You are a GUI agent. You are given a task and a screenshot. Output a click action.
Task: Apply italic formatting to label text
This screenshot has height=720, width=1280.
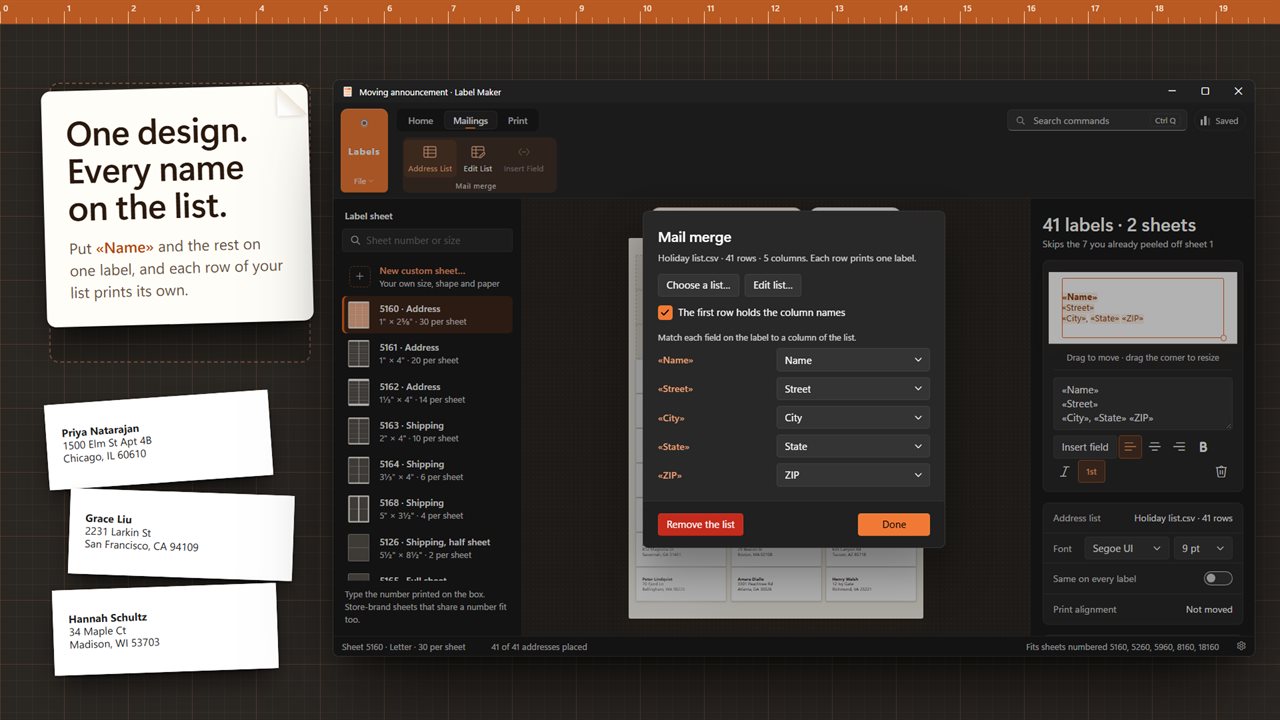1064,471
